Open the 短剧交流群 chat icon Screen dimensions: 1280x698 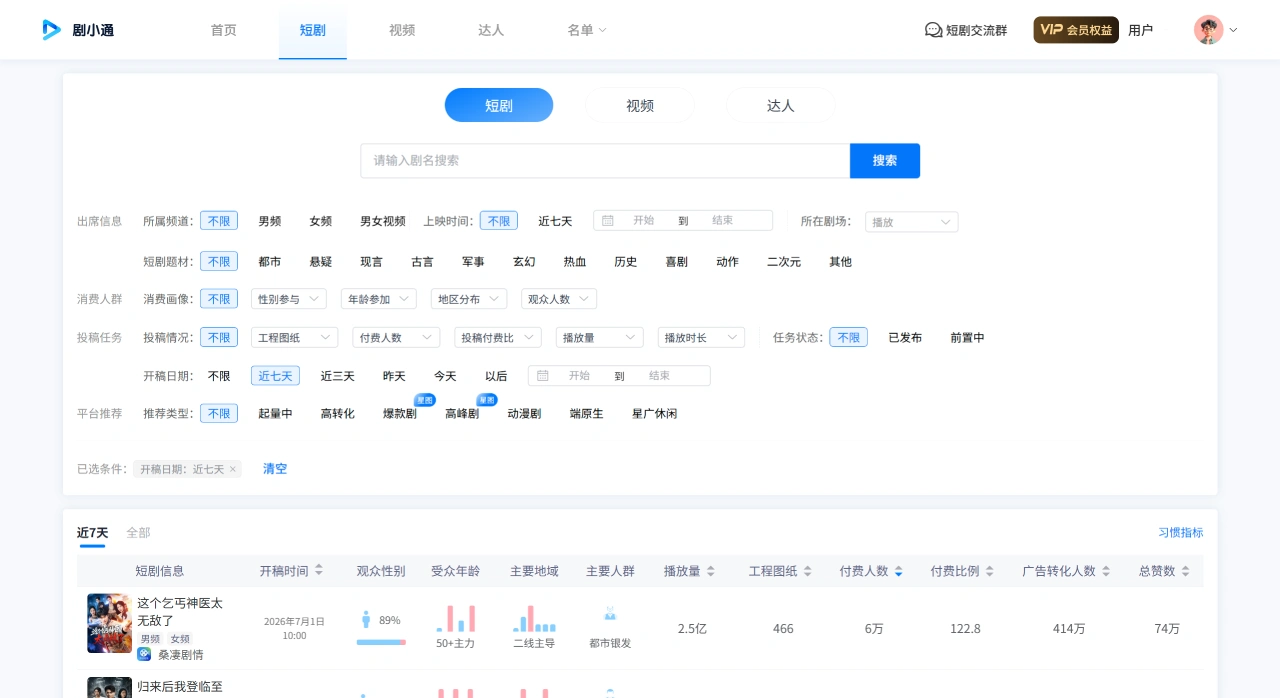(x=933, y=30)
